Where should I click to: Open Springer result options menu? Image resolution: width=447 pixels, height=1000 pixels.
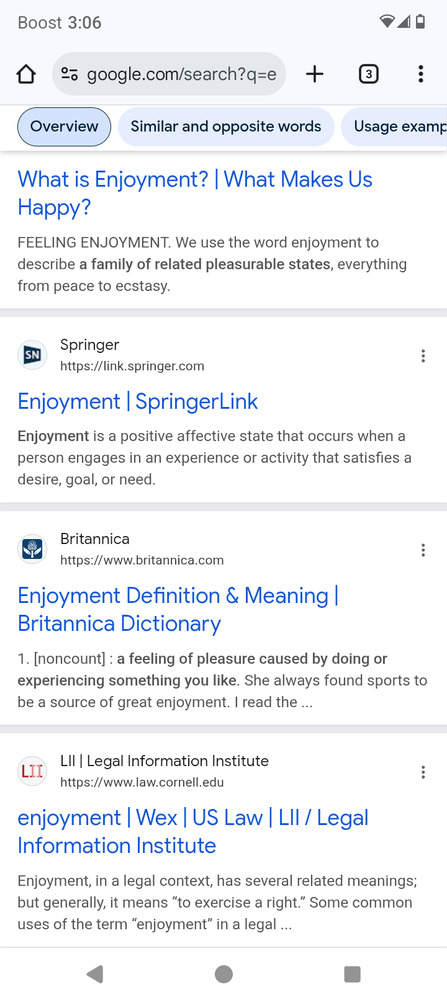(423, 356)
